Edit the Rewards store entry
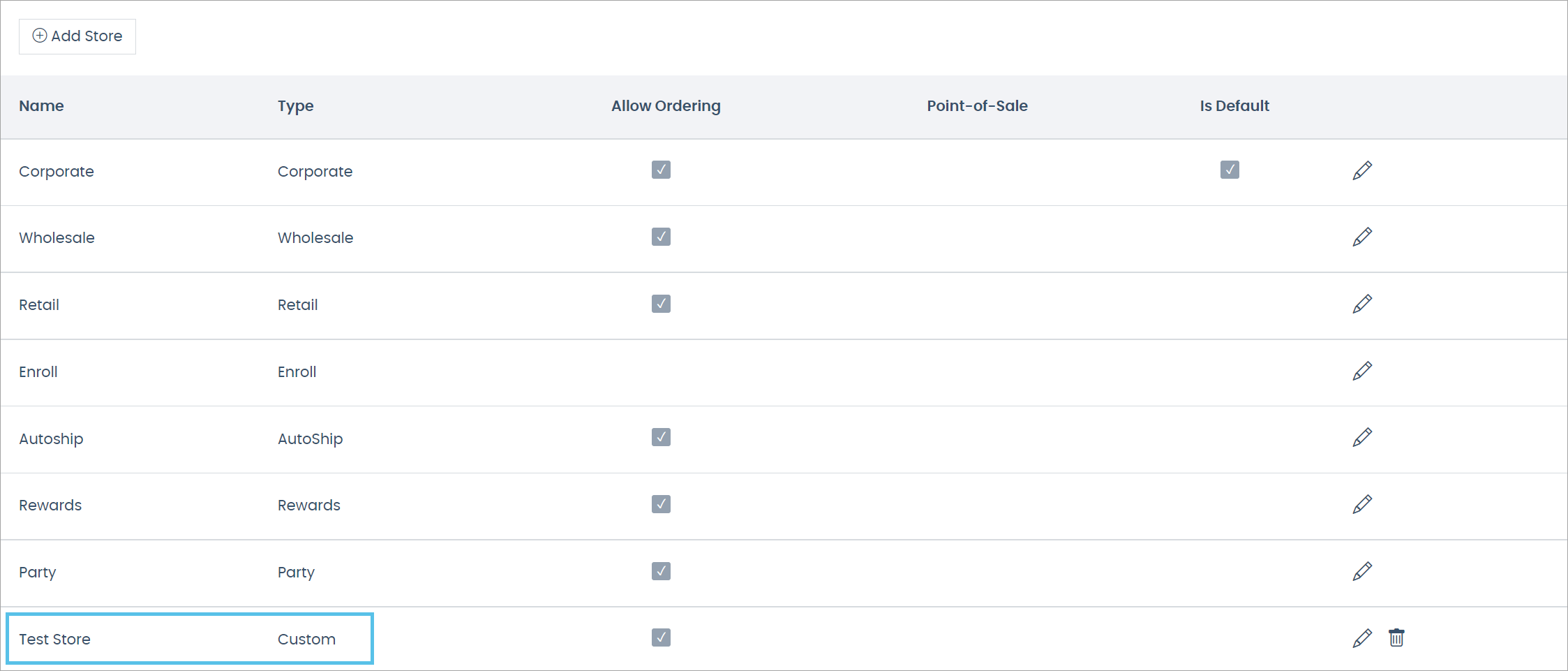 [x=1361, y=505]
